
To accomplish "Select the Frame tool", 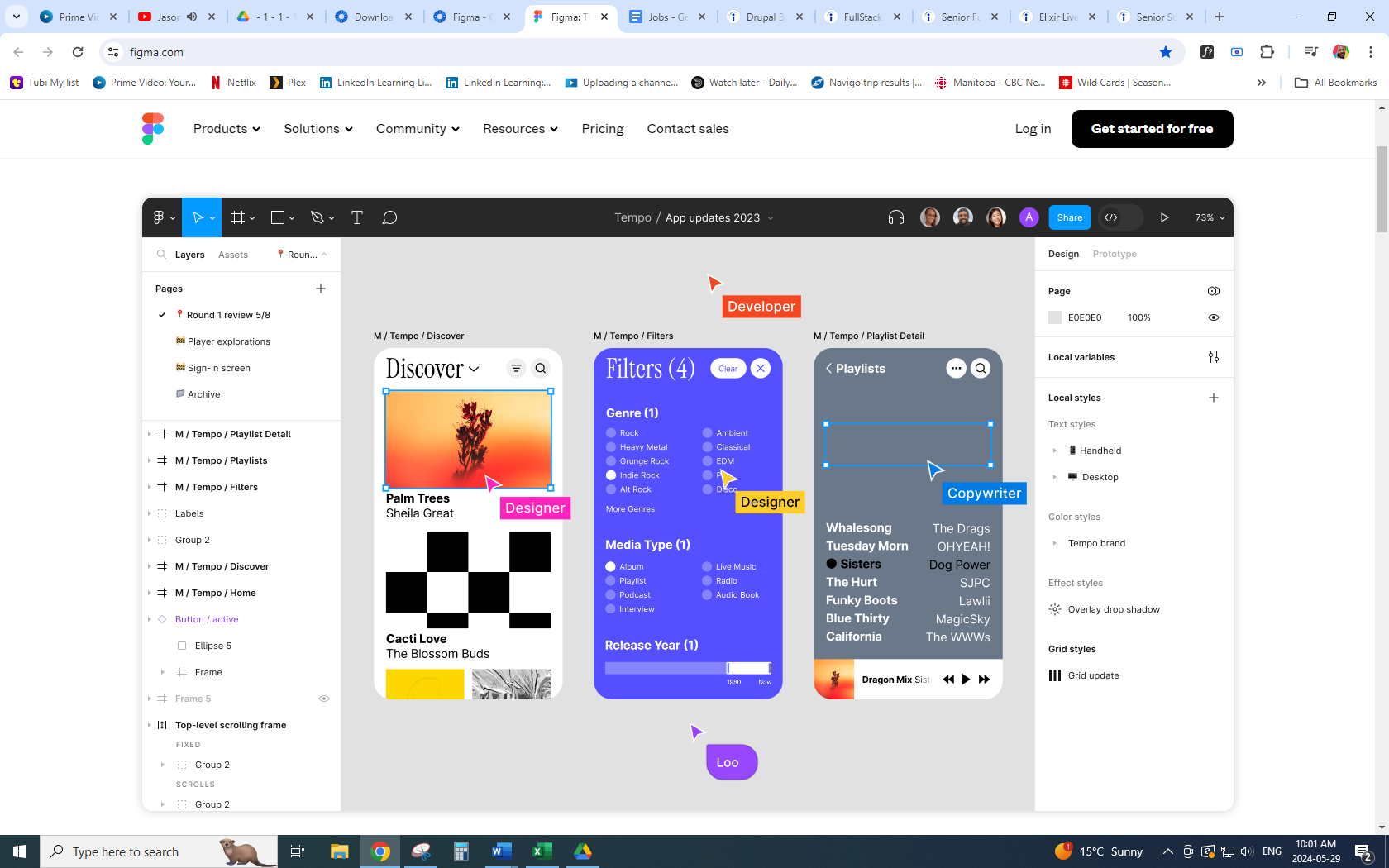I will tap(238, 217).
